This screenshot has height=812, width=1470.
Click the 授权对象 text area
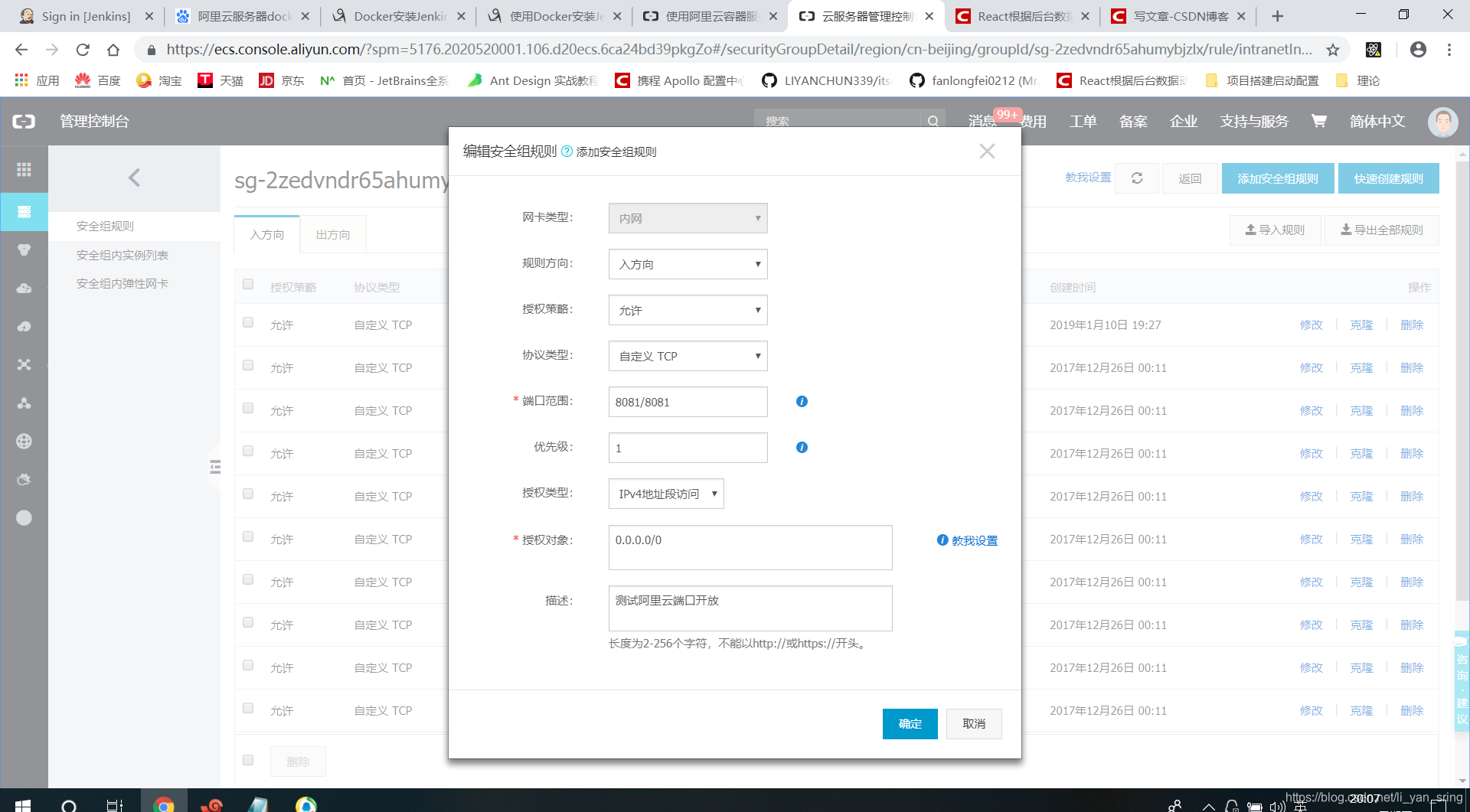tap(750, 547)
